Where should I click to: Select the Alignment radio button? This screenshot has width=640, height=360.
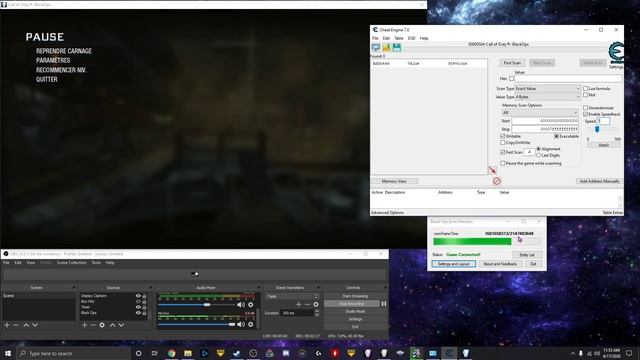538,149
